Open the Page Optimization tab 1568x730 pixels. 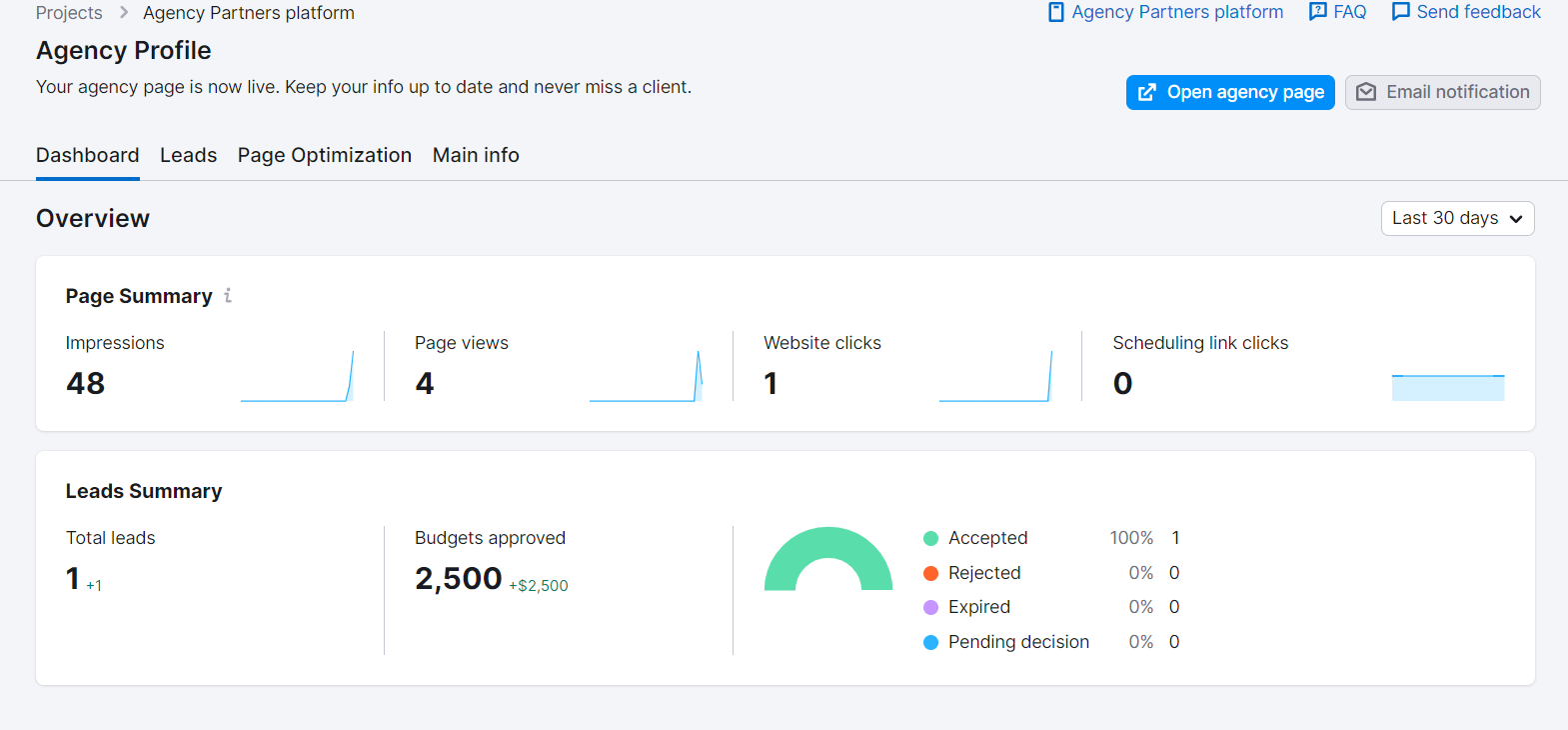(x=324, y=155)
